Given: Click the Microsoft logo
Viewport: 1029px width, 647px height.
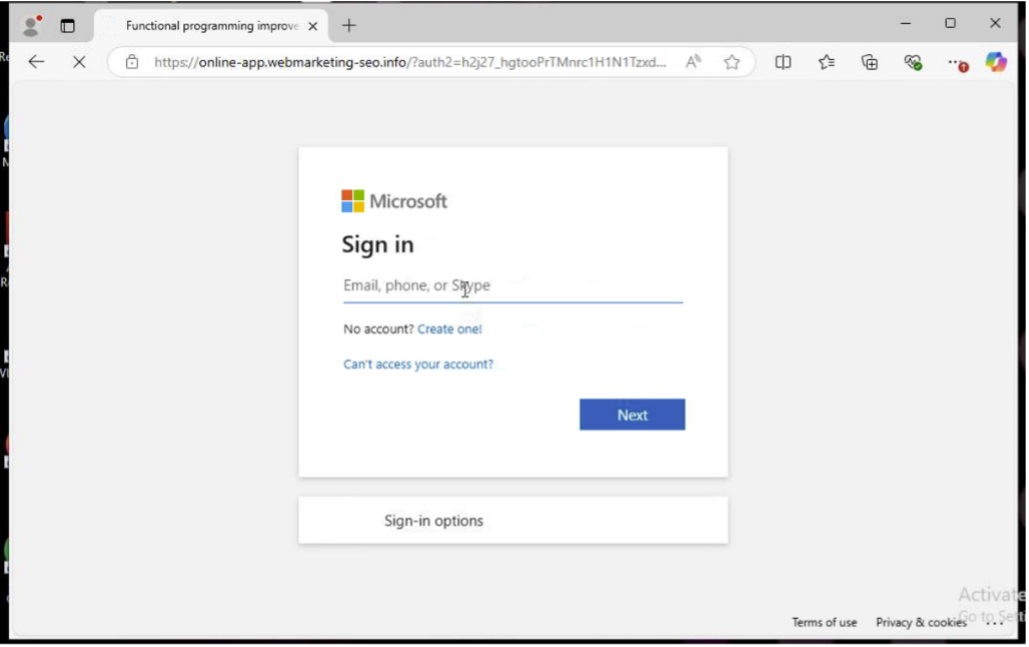Looking at the screenshot, I should (394, 201).
